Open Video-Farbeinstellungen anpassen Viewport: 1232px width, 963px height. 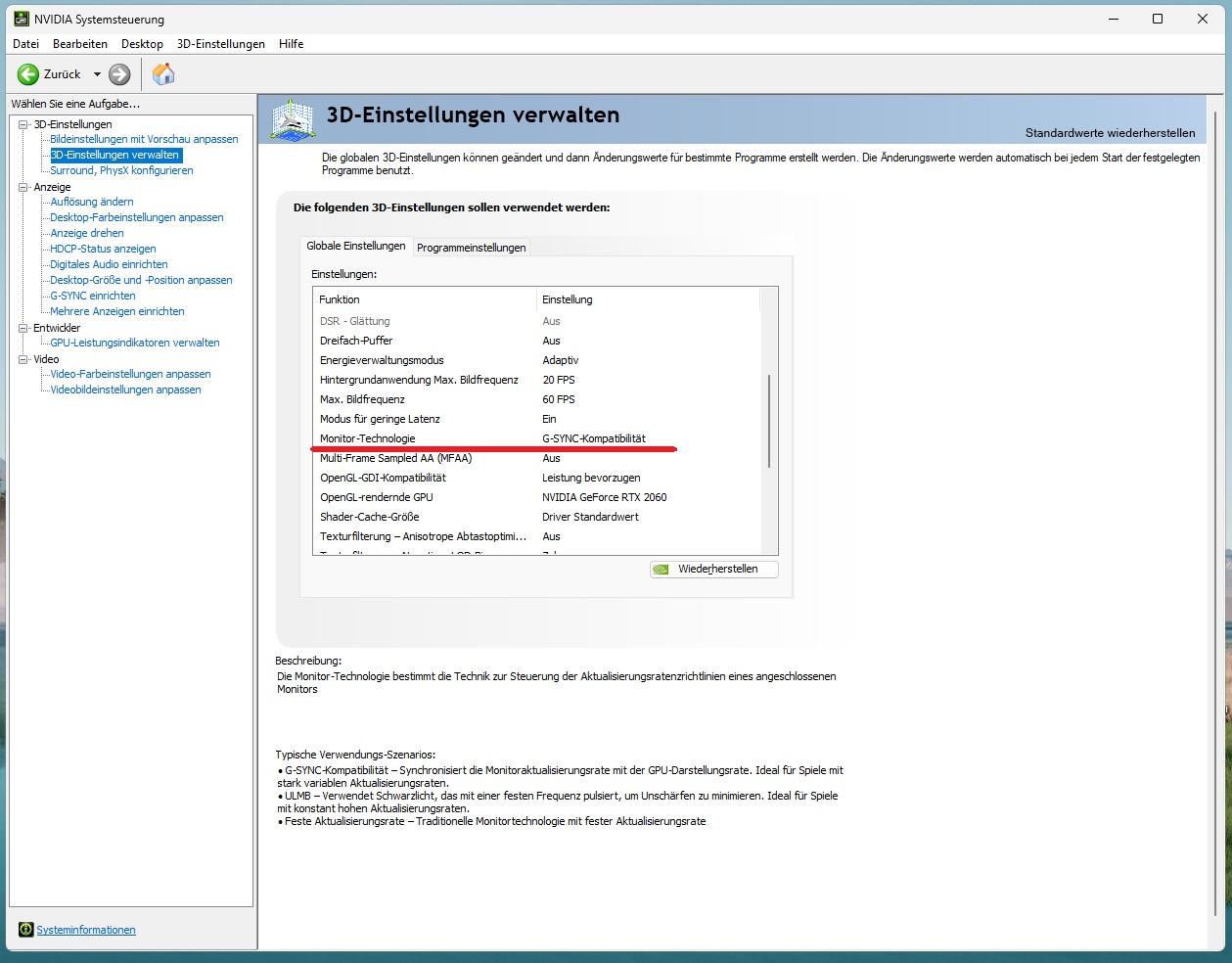[130, 374]
